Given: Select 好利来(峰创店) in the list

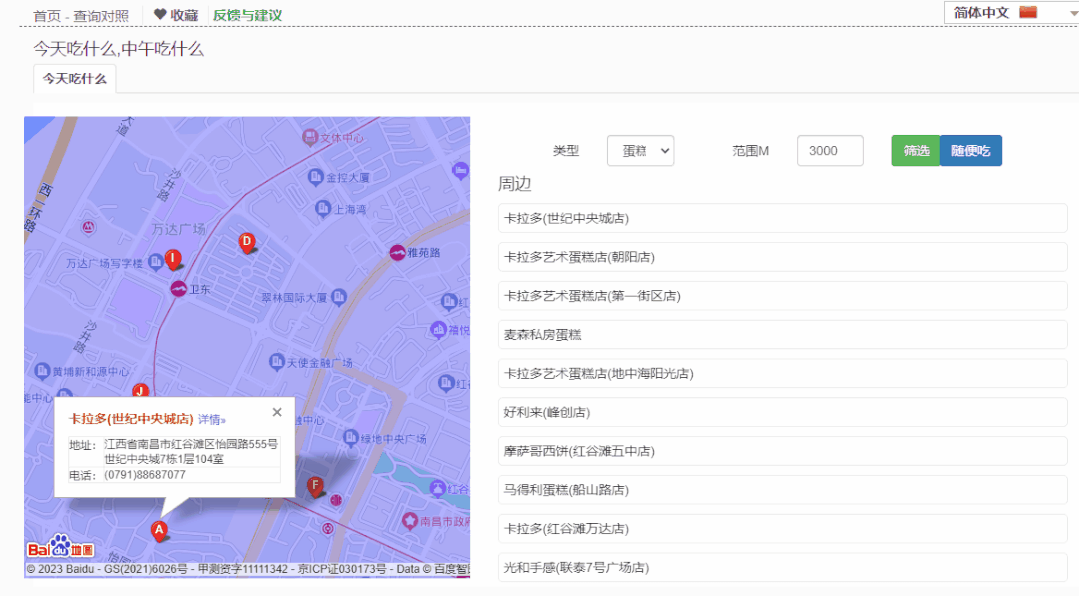Looking at the screenshot, I should tap(782, 412).
